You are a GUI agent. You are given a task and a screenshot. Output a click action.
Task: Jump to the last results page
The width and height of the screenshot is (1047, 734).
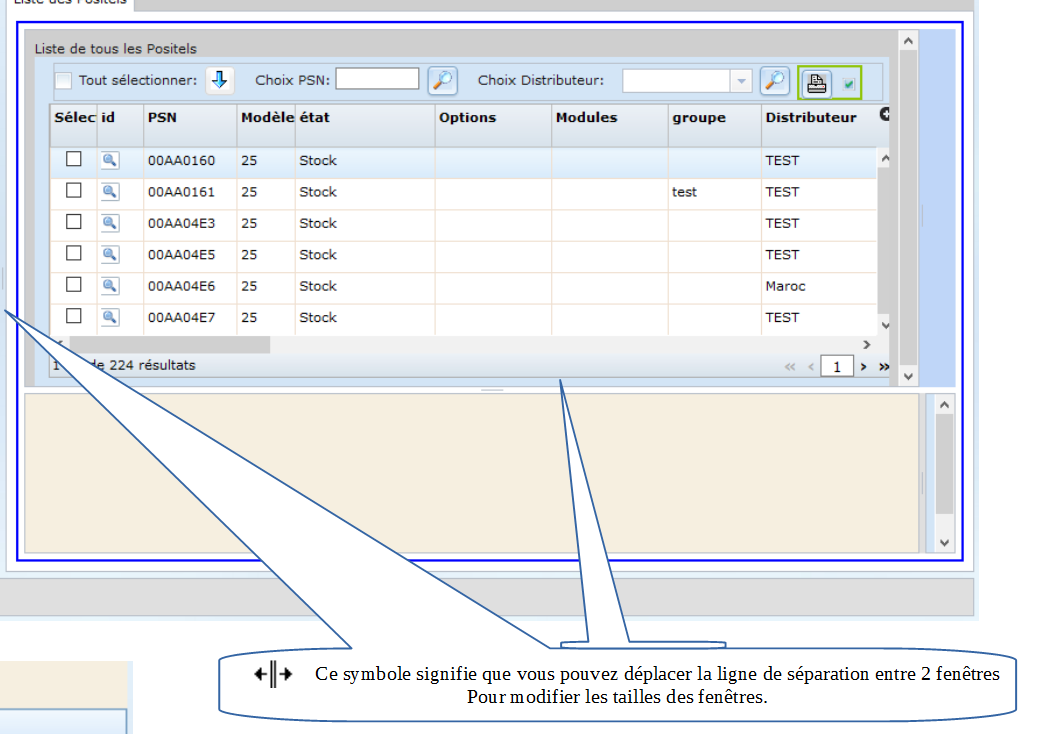(x=883, y=367)
